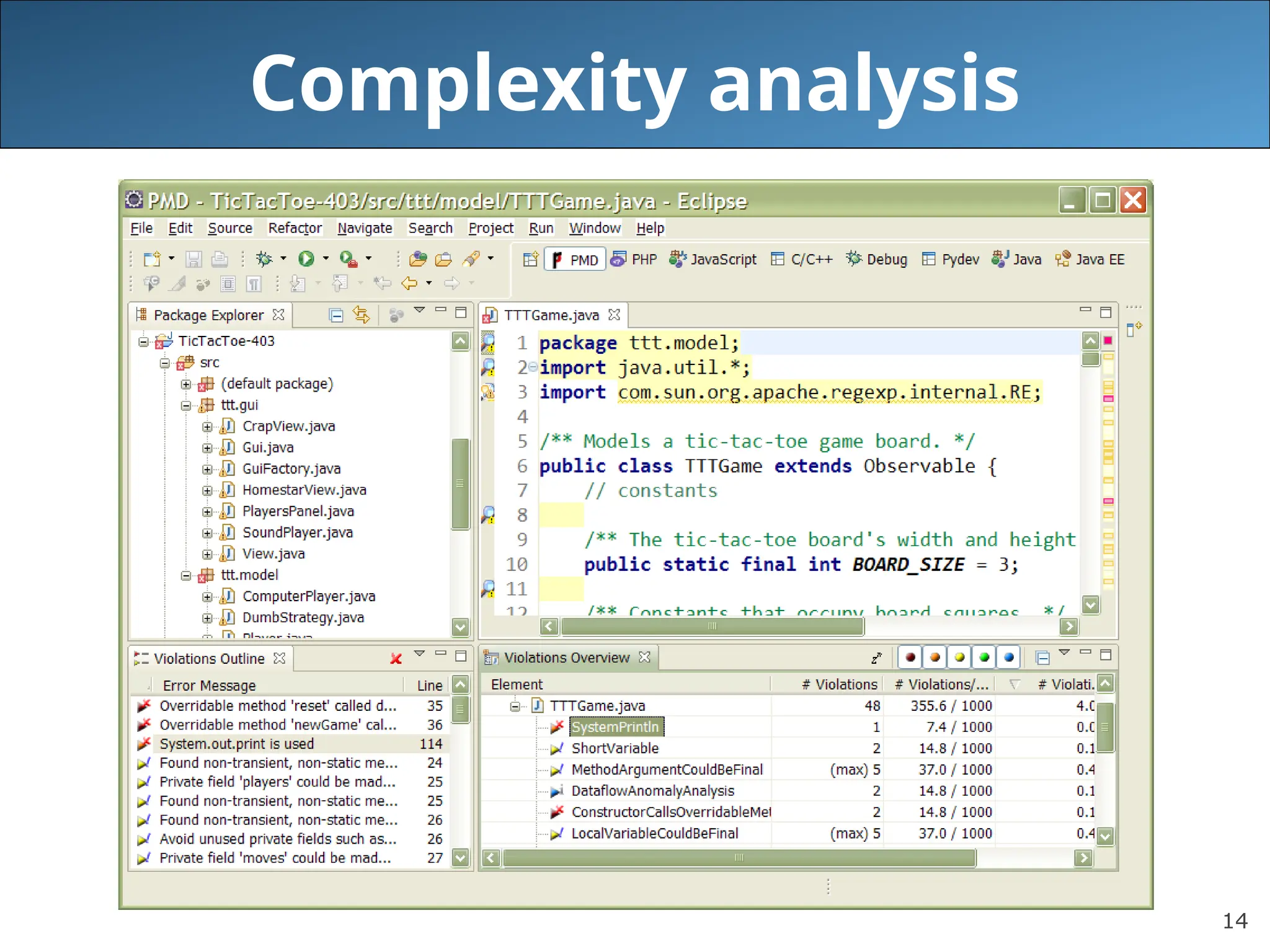Open the Project menu

click(x=491, y=228)
